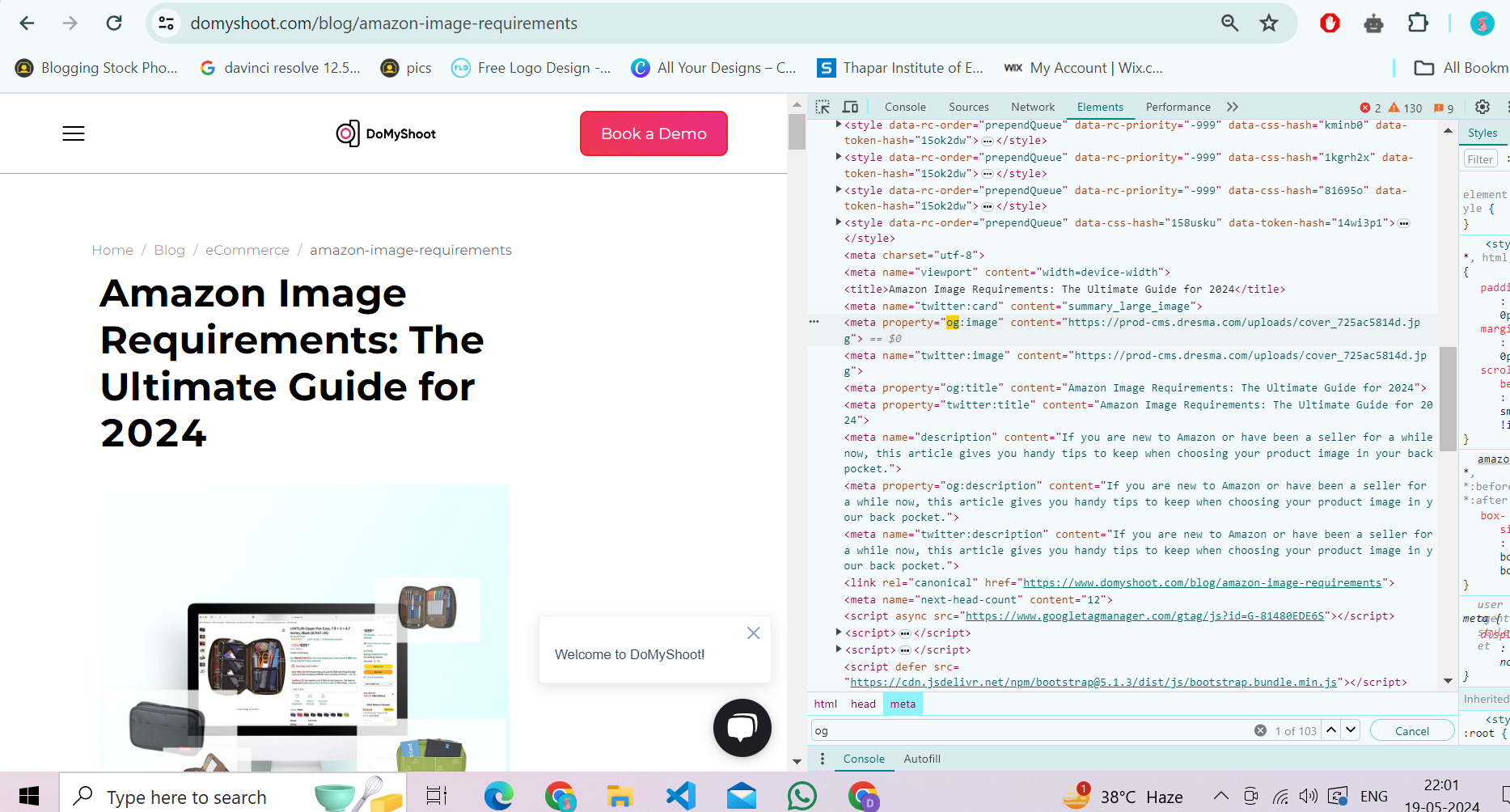Viewport: 1510px width, 812px height.
Task: Open the browser extensions puzzle icon
Action: coord(1418,23)
